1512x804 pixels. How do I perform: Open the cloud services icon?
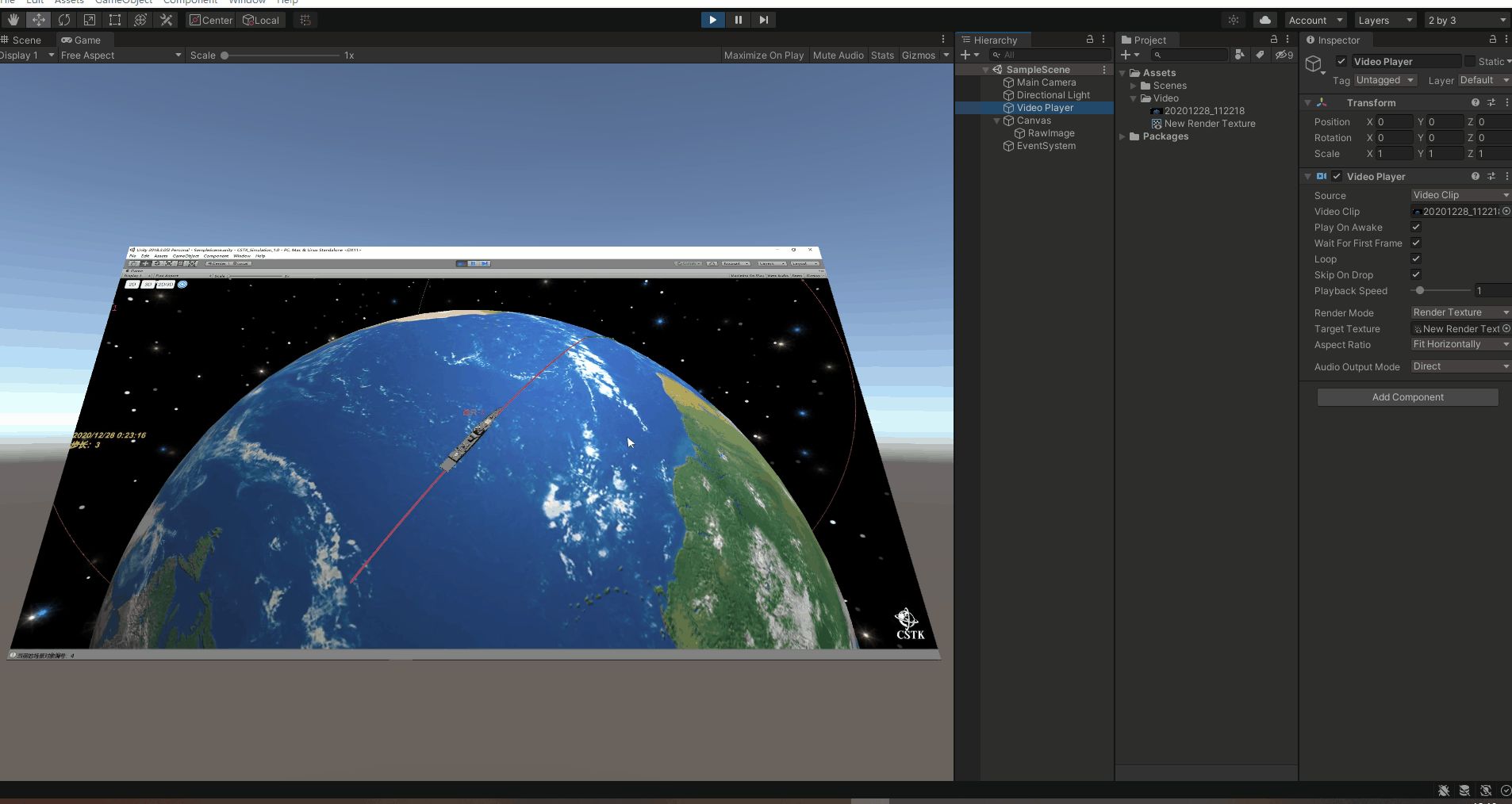[1264, 20]
